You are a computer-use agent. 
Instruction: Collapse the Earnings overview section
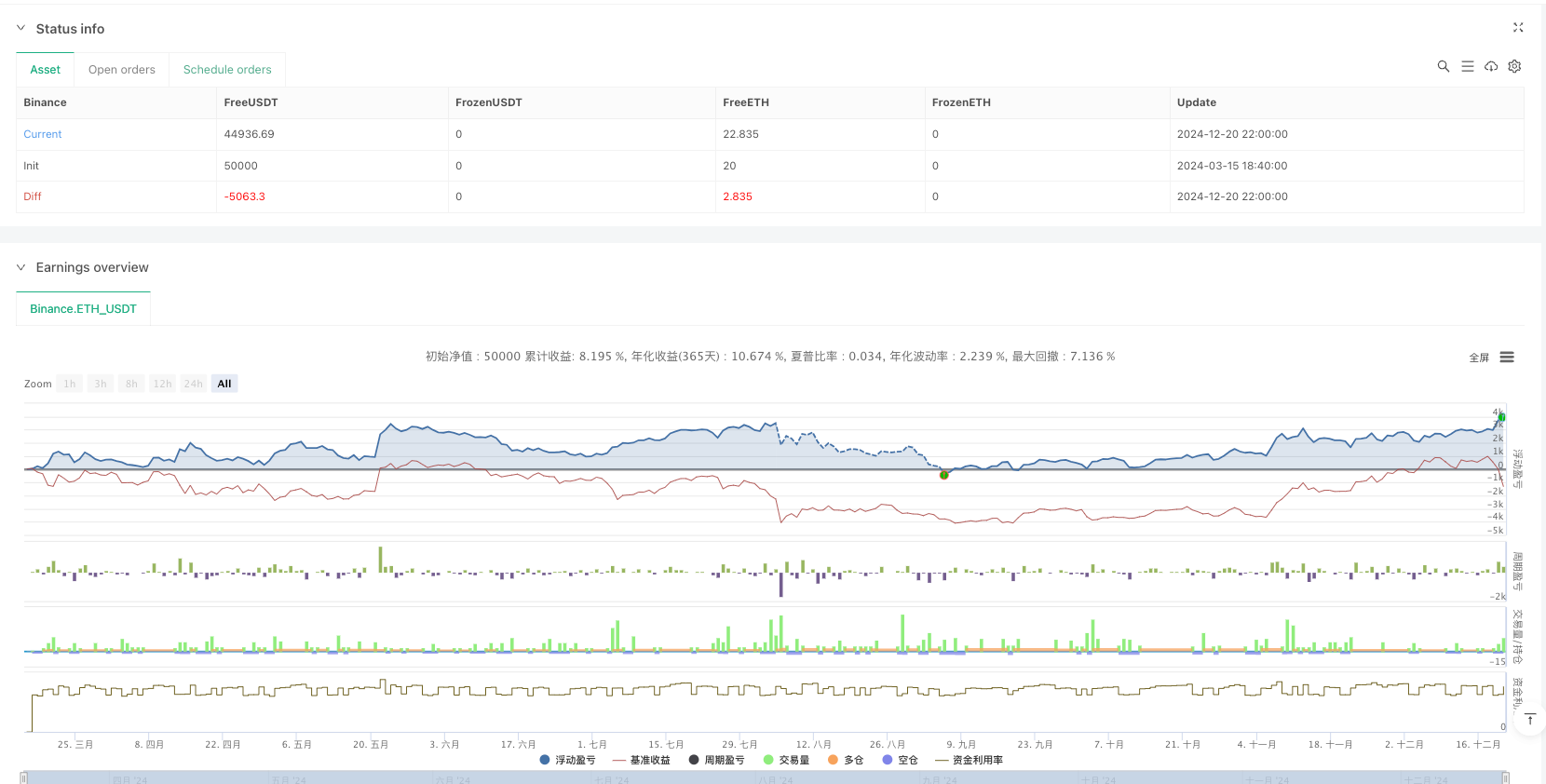point(21,267)
